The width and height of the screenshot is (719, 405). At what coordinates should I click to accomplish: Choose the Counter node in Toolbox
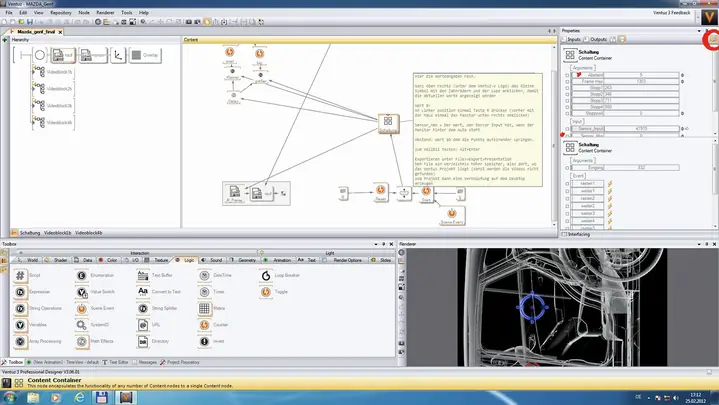pos(204,326)
